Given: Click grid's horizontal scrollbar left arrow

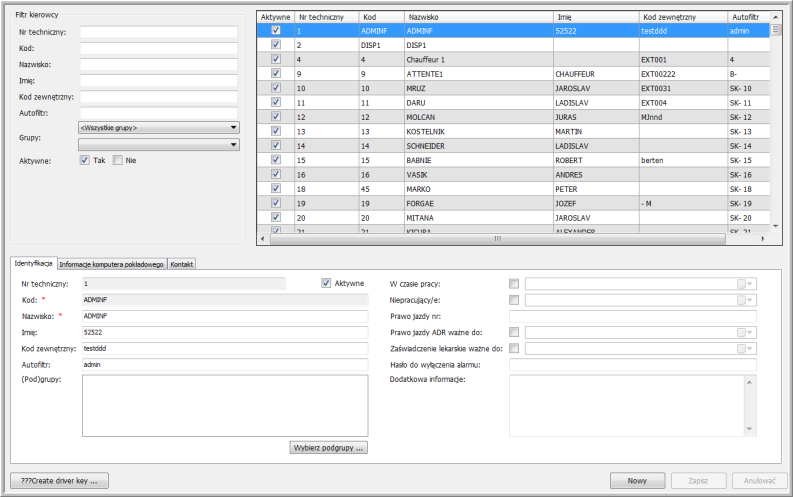Looking at the screenshot, I should click(x=263, y=239).
